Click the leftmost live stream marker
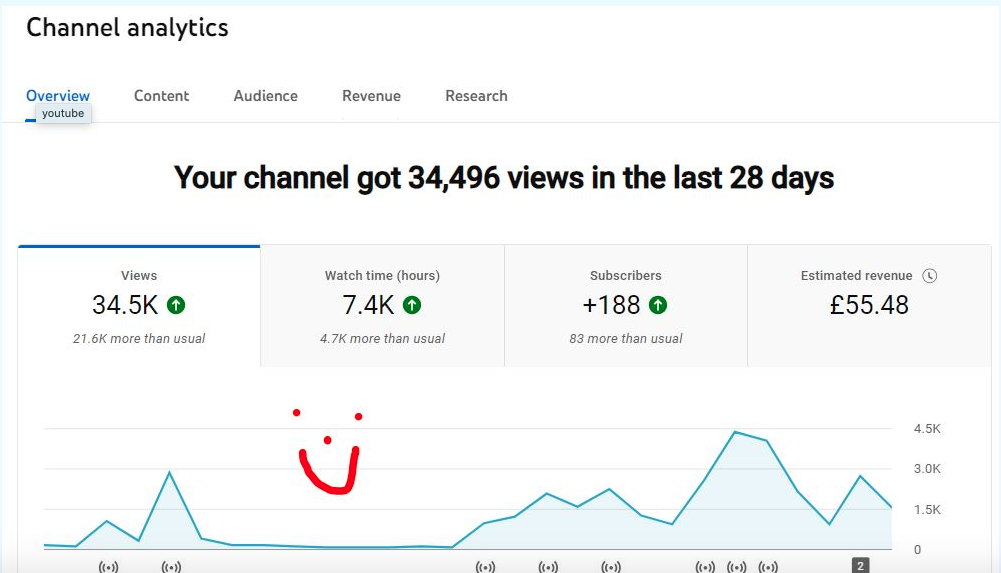 point(108,567)
